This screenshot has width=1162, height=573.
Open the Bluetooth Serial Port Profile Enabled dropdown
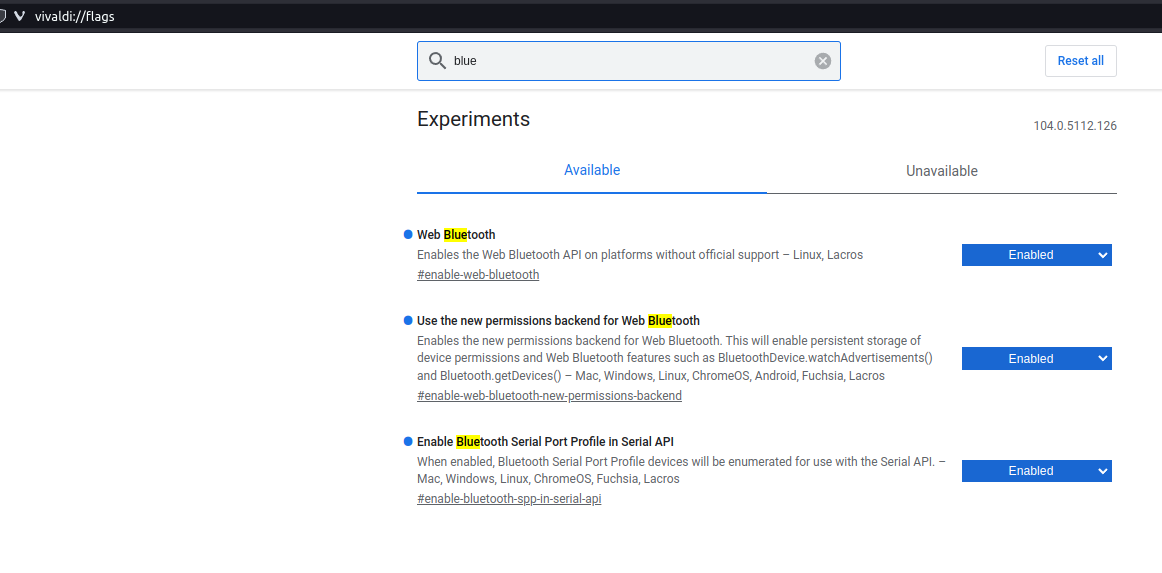[x=1037, y=471]
